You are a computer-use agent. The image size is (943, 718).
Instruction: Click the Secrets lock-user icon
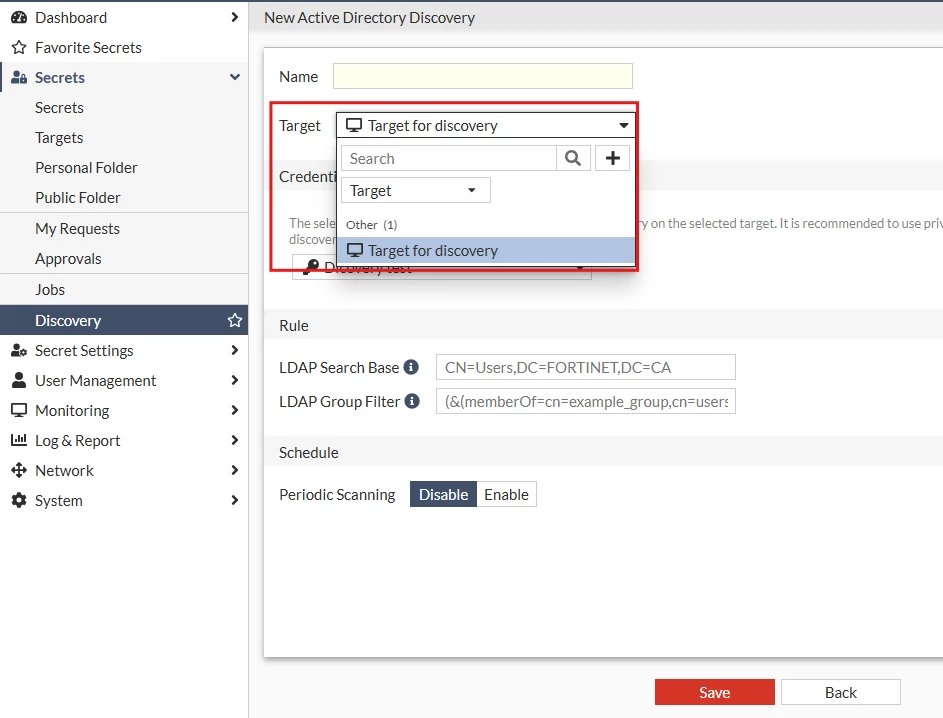click(19, 78)
